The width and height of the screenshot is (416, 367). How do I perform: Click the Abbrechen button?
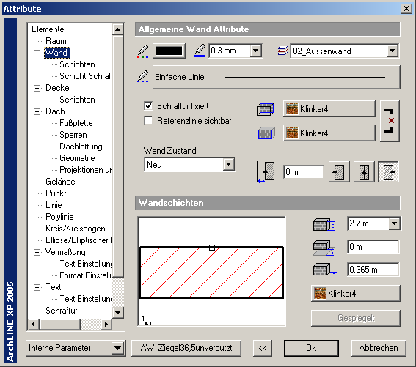coord(379,348)
